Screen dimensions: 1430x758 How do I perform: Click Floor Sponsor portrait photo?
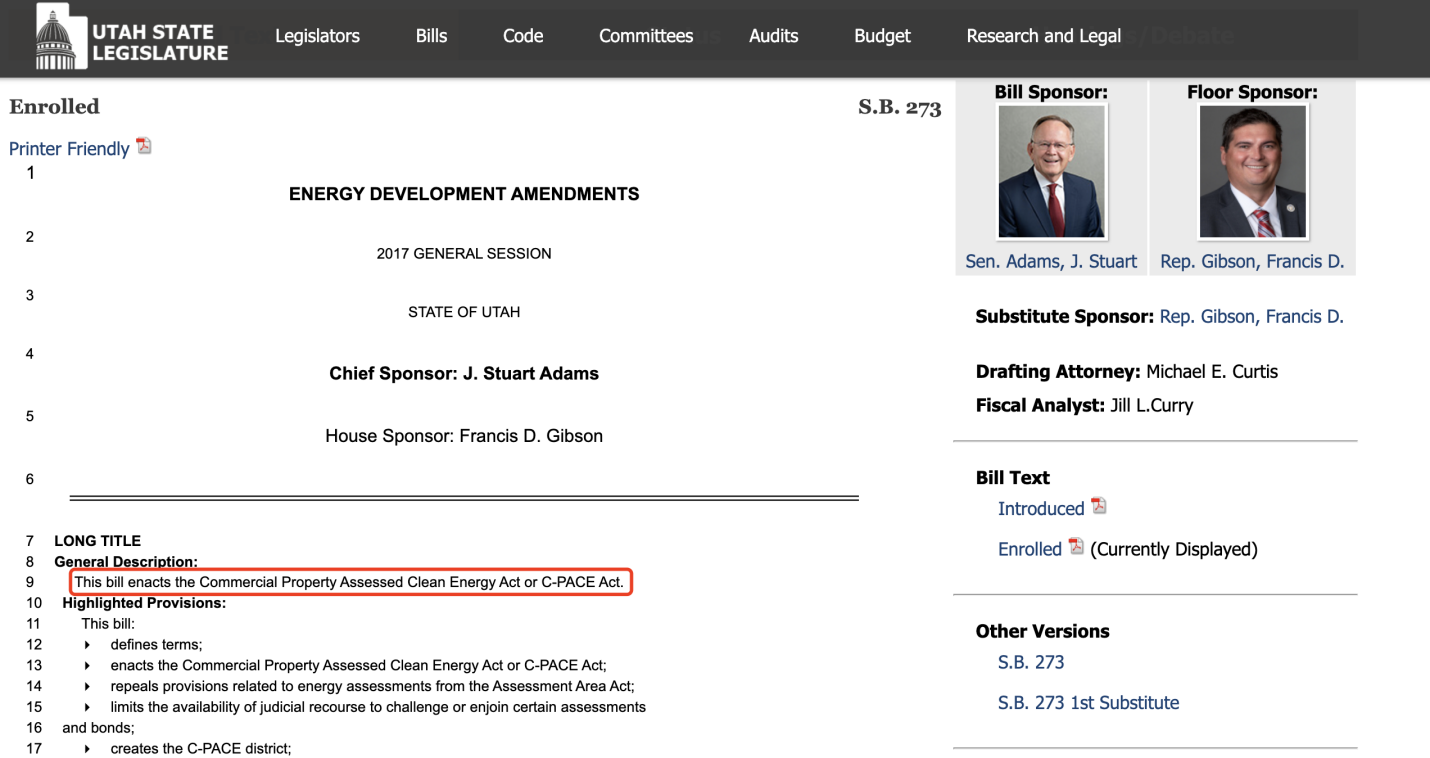pos(1252,171)
